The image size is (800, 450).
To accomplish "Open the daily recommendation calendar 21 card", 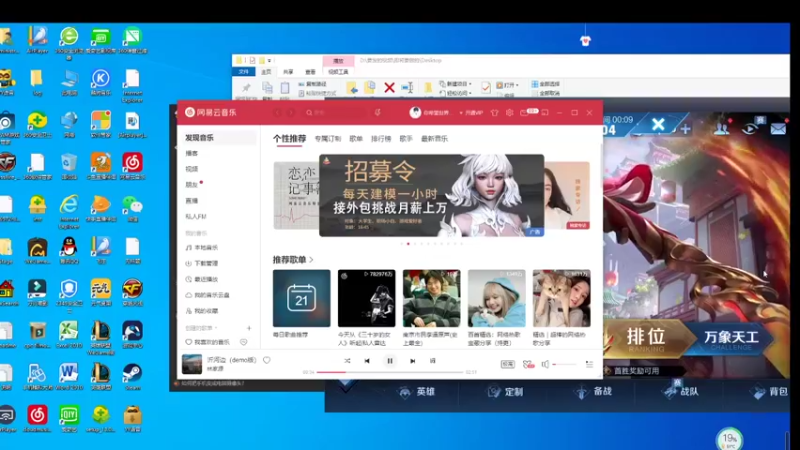I will [302, 298].
